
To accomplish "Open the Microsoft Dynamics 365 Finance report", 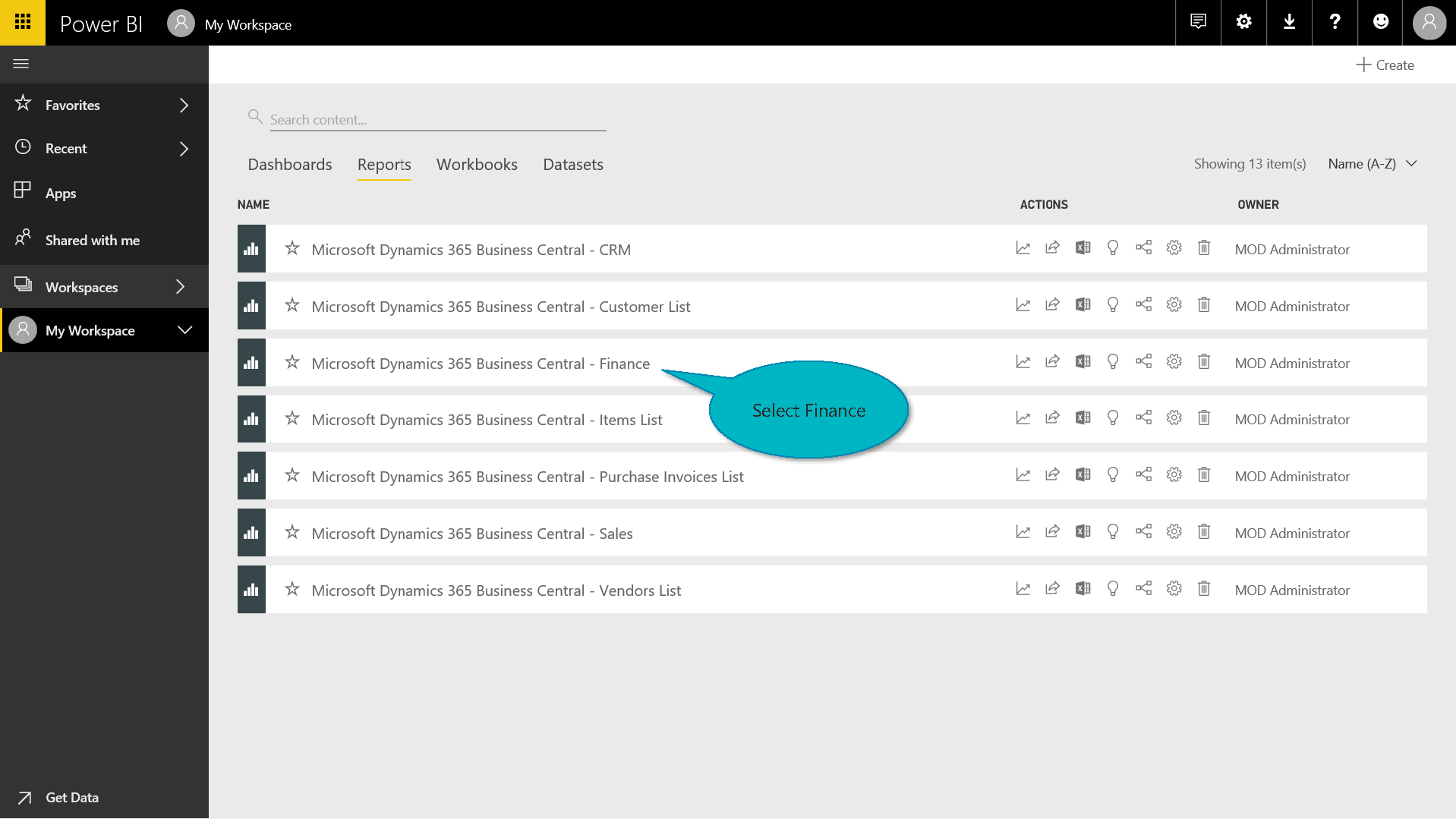I will tap(481, 364).
